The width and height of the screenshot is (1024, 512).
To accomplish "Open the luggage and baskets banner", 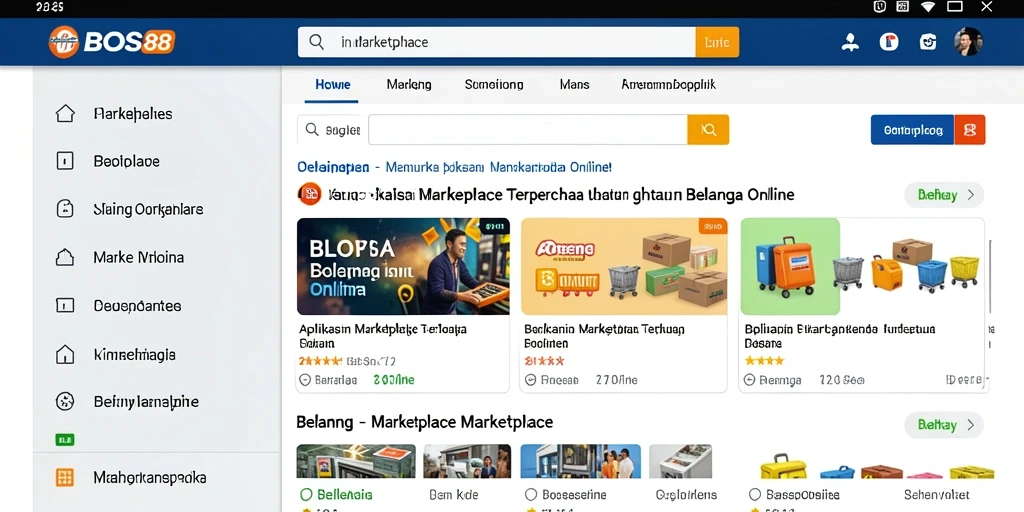I will click(x=862, y=266).
